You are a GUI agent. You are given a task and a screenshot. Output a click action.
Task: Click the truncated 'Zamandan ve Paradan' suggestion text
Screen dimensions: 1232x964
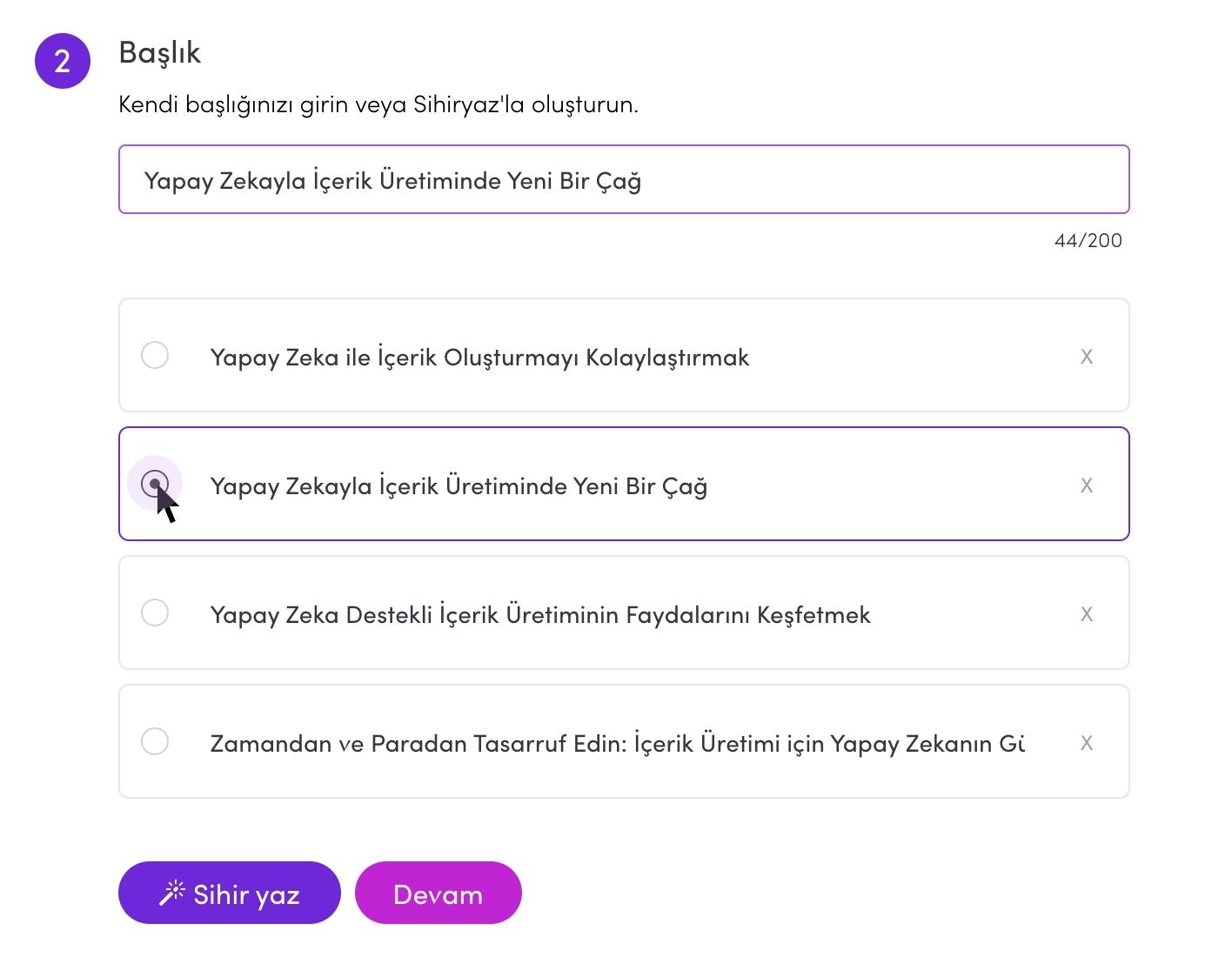pyautogui.click(x=617, y=744)
